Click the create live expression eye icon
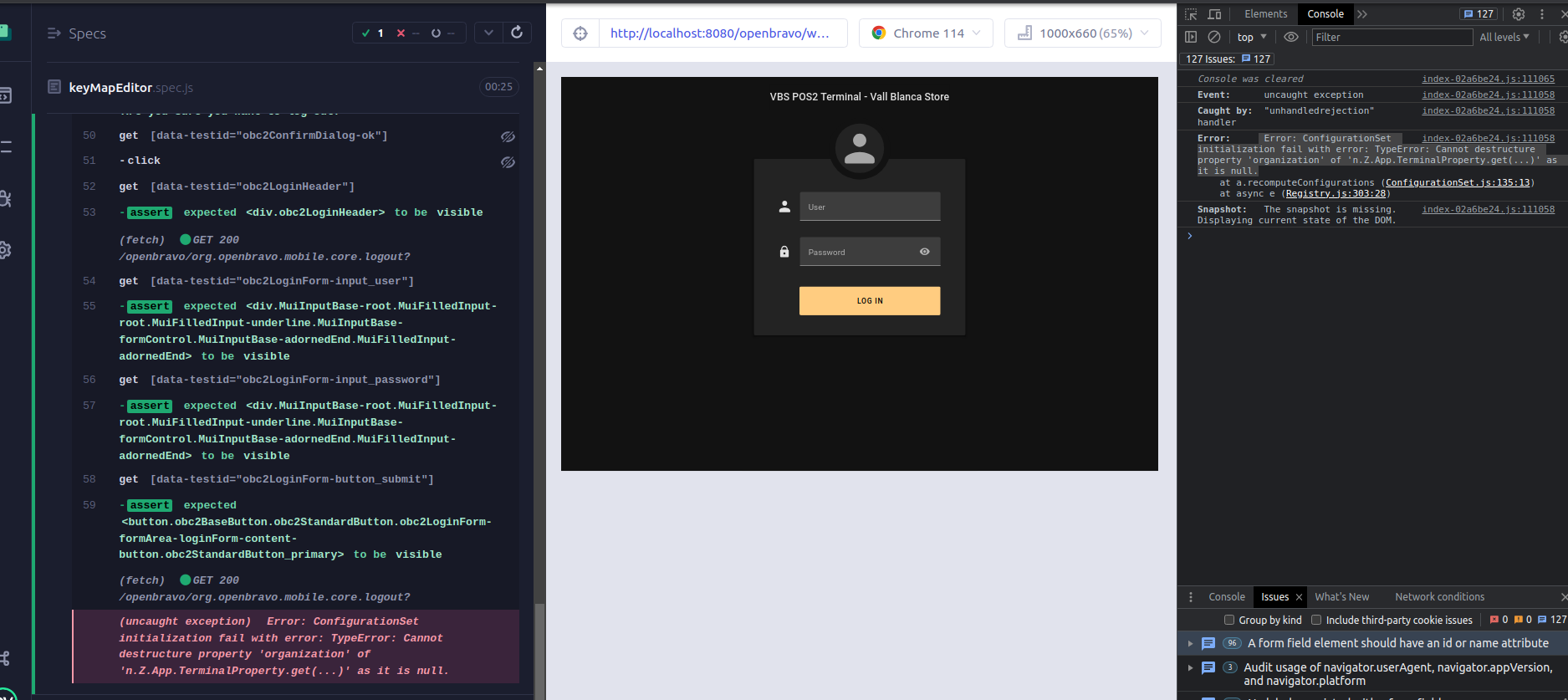The width and height of the screenshot is (1568, 700). click(x=1291, y=37)
